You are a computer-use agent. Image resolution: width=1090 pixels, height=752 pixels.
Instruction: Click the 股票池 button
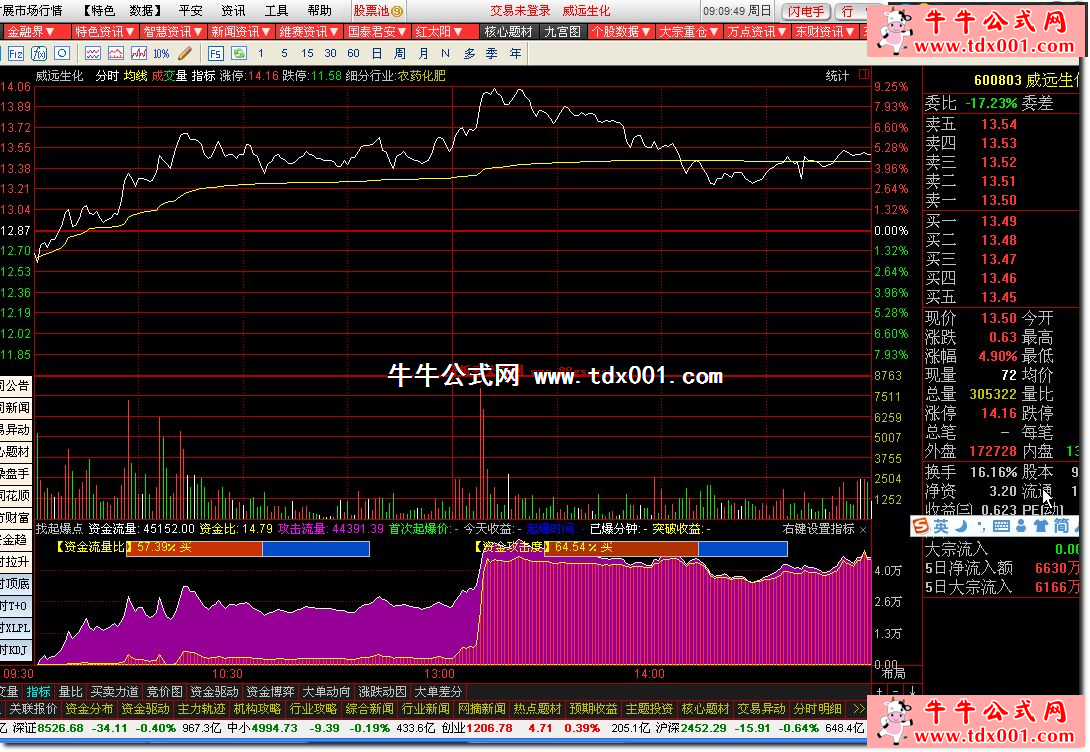tap(378, 11)
